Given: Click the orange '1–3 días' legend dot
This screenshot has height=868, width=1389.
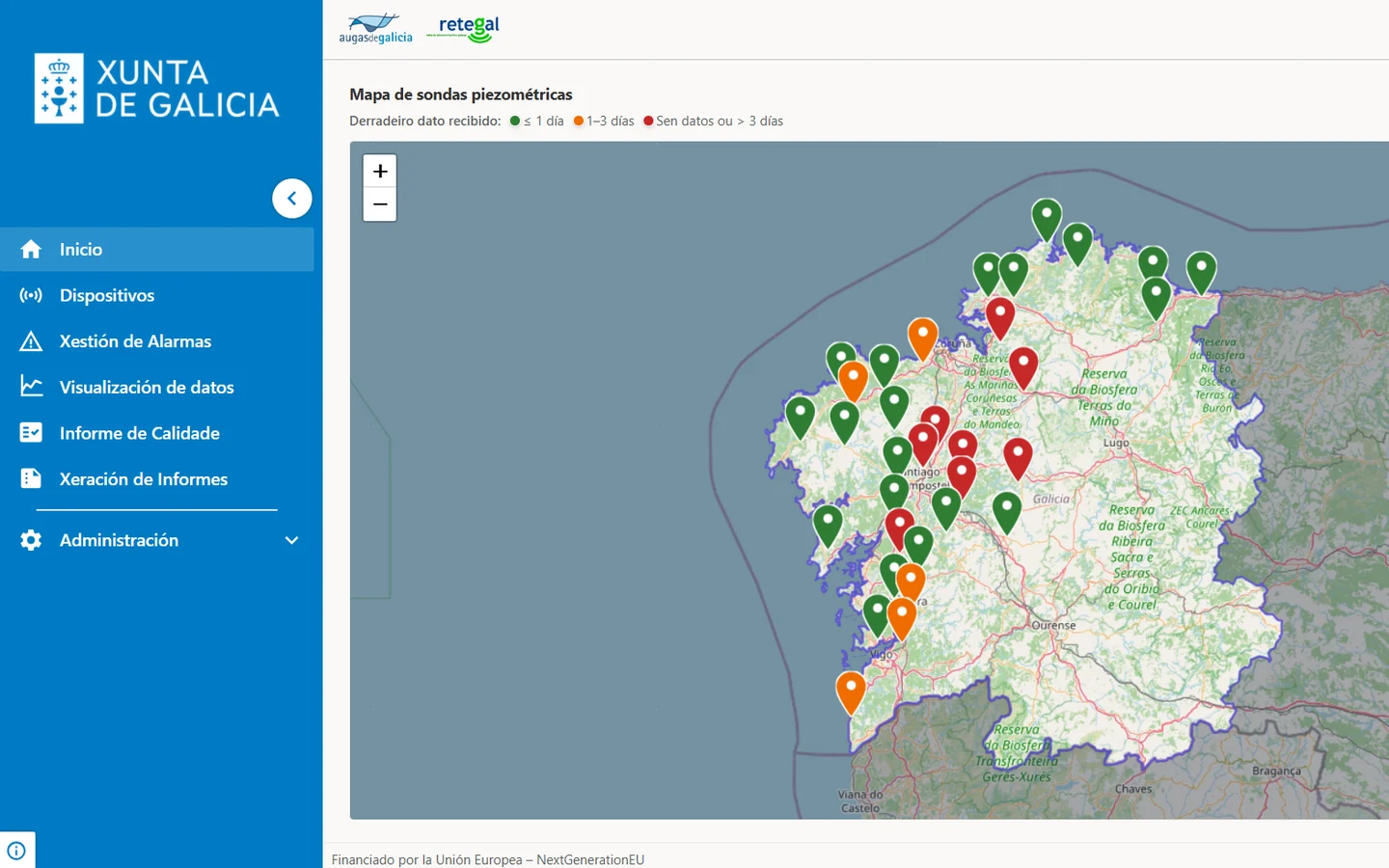Looking at the screenshot, I should click(x=579, y=121).
